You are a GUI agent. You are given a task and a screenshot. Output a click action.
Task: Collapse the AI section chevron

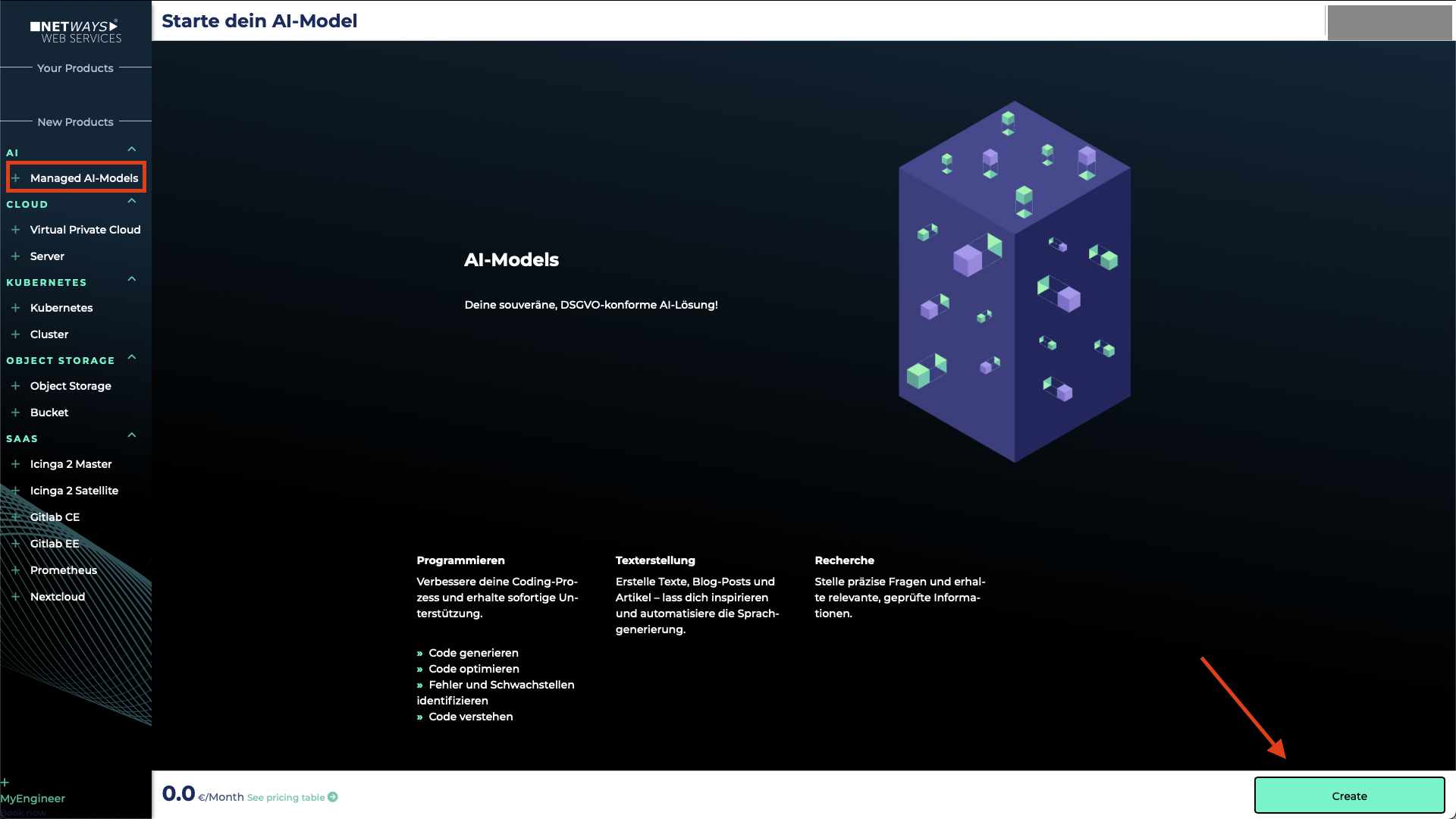tap(130, 149)
